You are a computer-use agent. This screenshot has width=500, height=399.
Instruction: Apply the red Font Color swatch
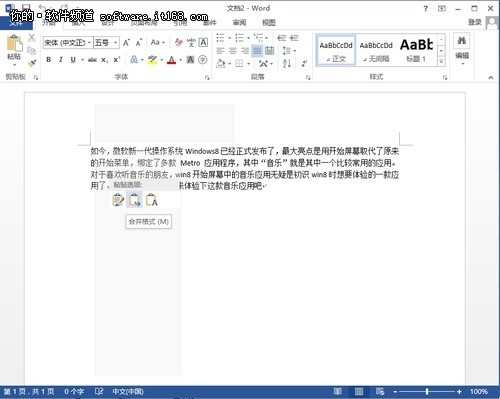(171, 60)
